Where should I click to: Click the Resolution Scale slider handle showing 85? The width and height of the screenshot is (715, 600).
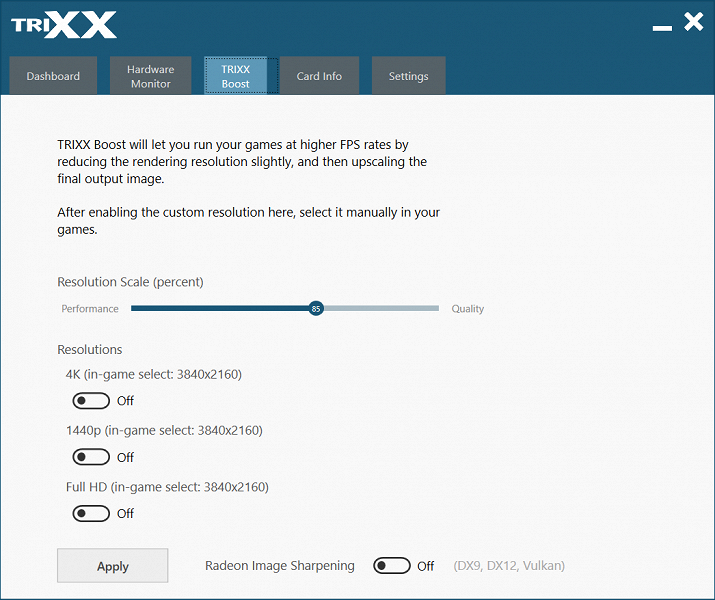[x=316, y=309]
